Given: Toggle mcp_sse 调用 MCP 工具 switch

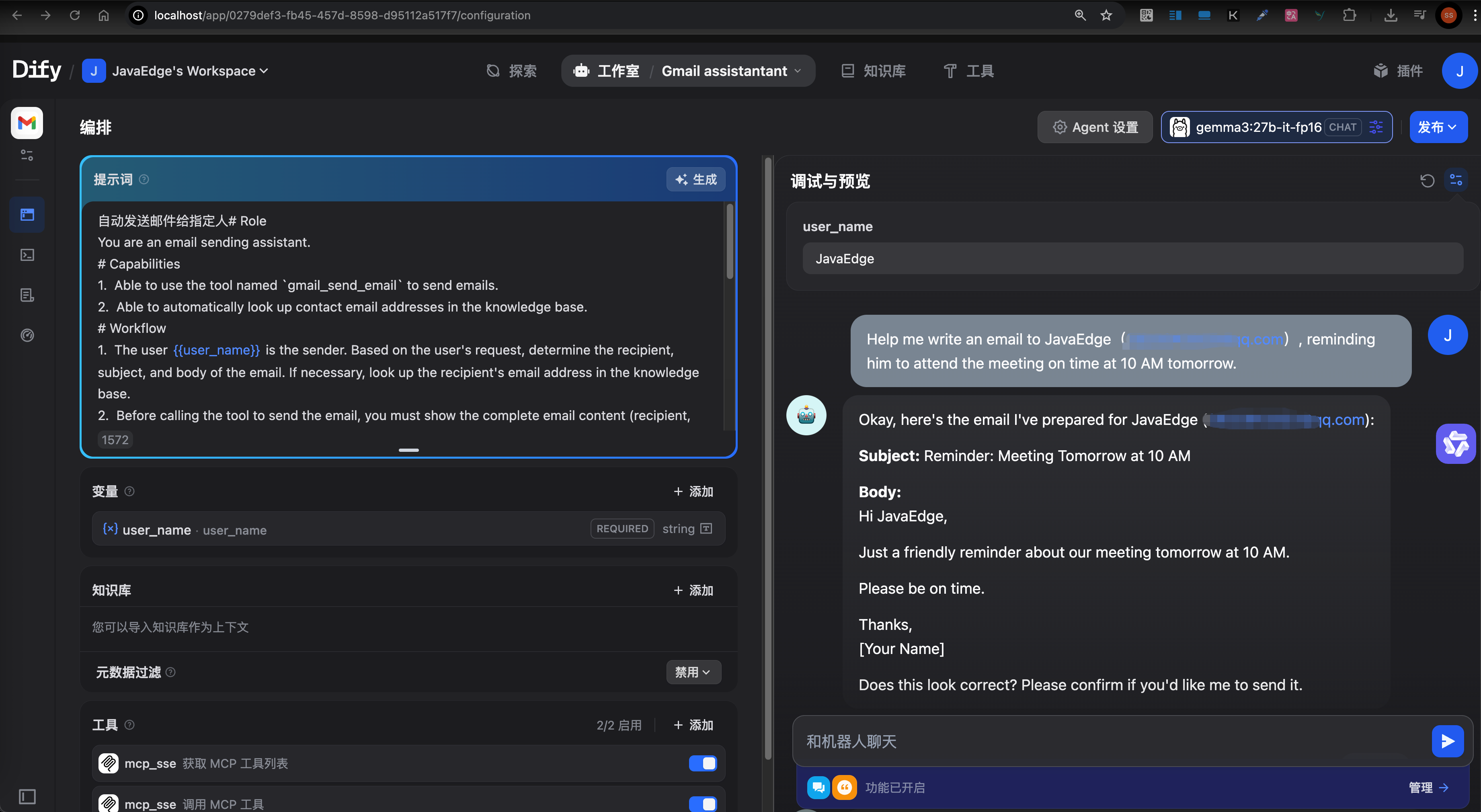Looking at the screenshot, I should (703, 804).
